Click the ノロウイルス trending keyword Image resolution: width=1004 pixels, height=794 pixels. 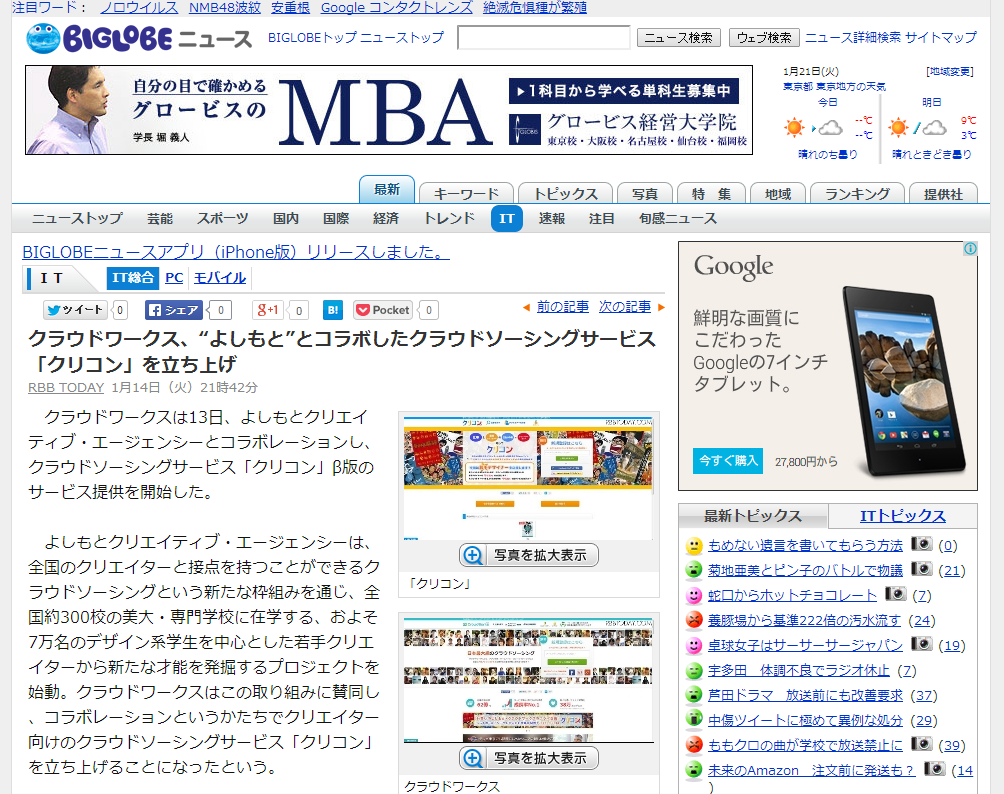tap(139, 8)
